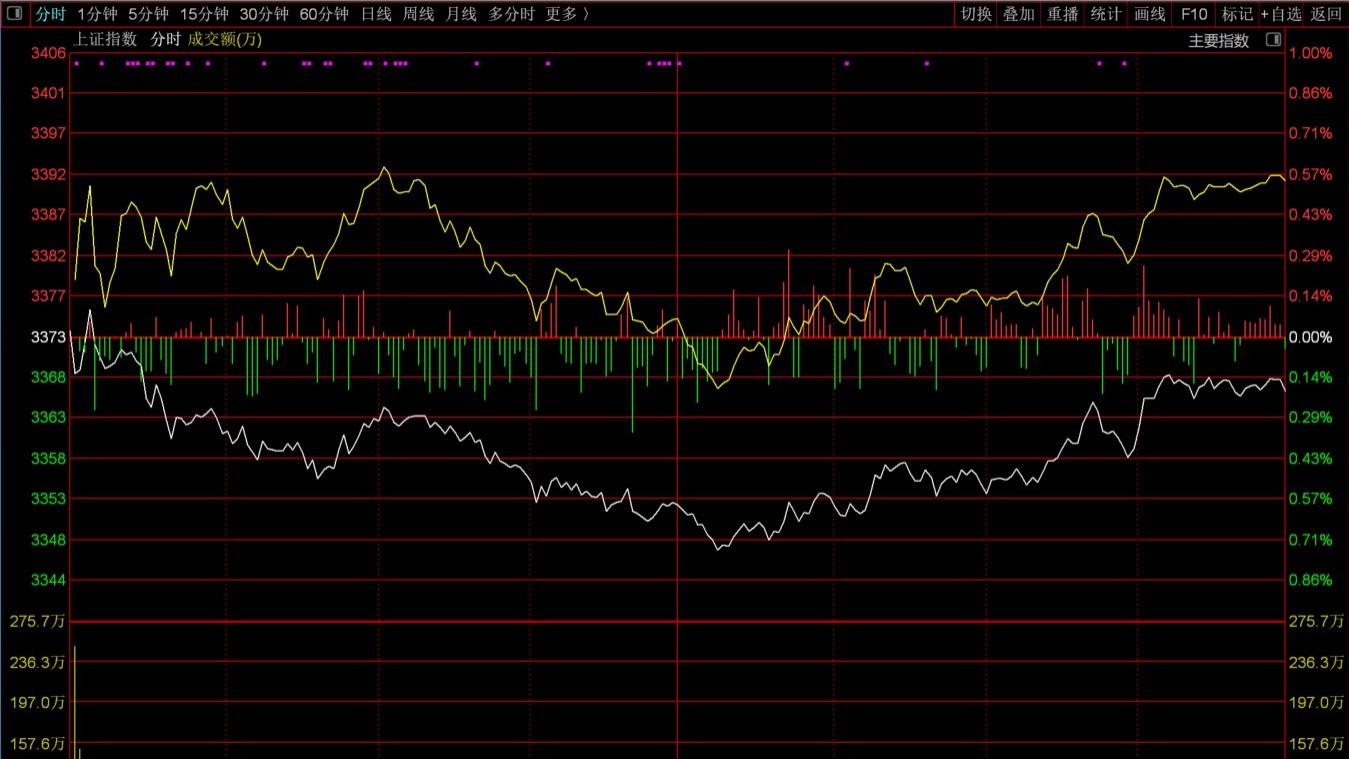Open the 月线 monthly chart tab
Viewport: 1349px width, 759px height.
[x=461, y=14]
